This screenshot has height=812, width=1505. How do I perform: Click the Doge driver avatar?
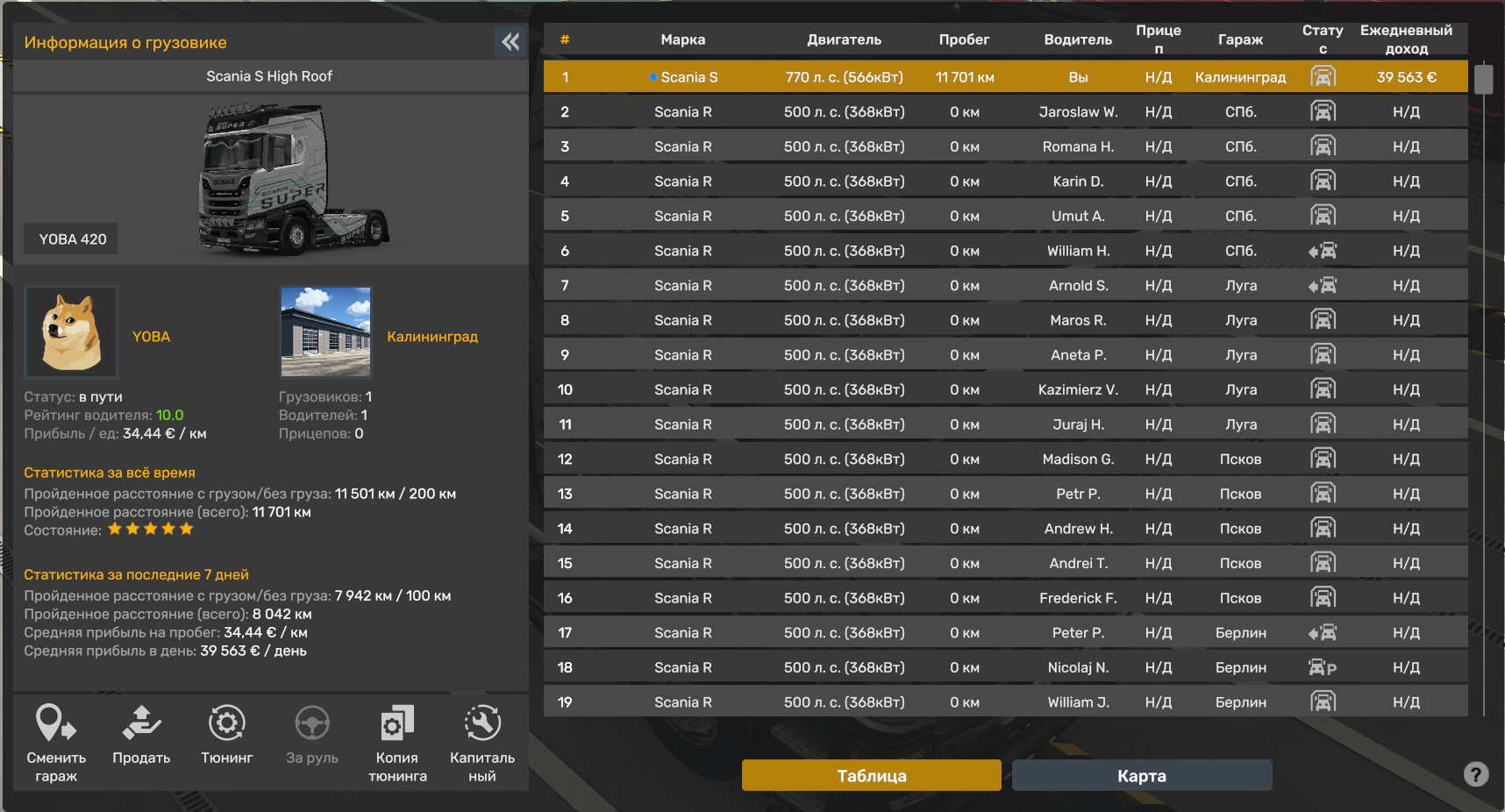[x=71, y=331]
